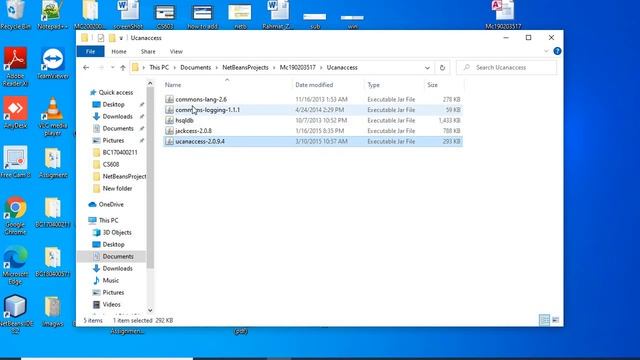Screen dimensions: 640x360
Task: Click navigation pane scrollbar up arrow
Action: (x=150, y=83)
